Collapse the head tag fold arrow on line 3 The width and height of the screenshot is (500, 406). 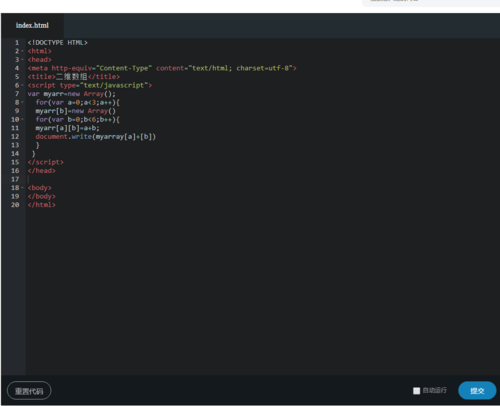(22, 60)
